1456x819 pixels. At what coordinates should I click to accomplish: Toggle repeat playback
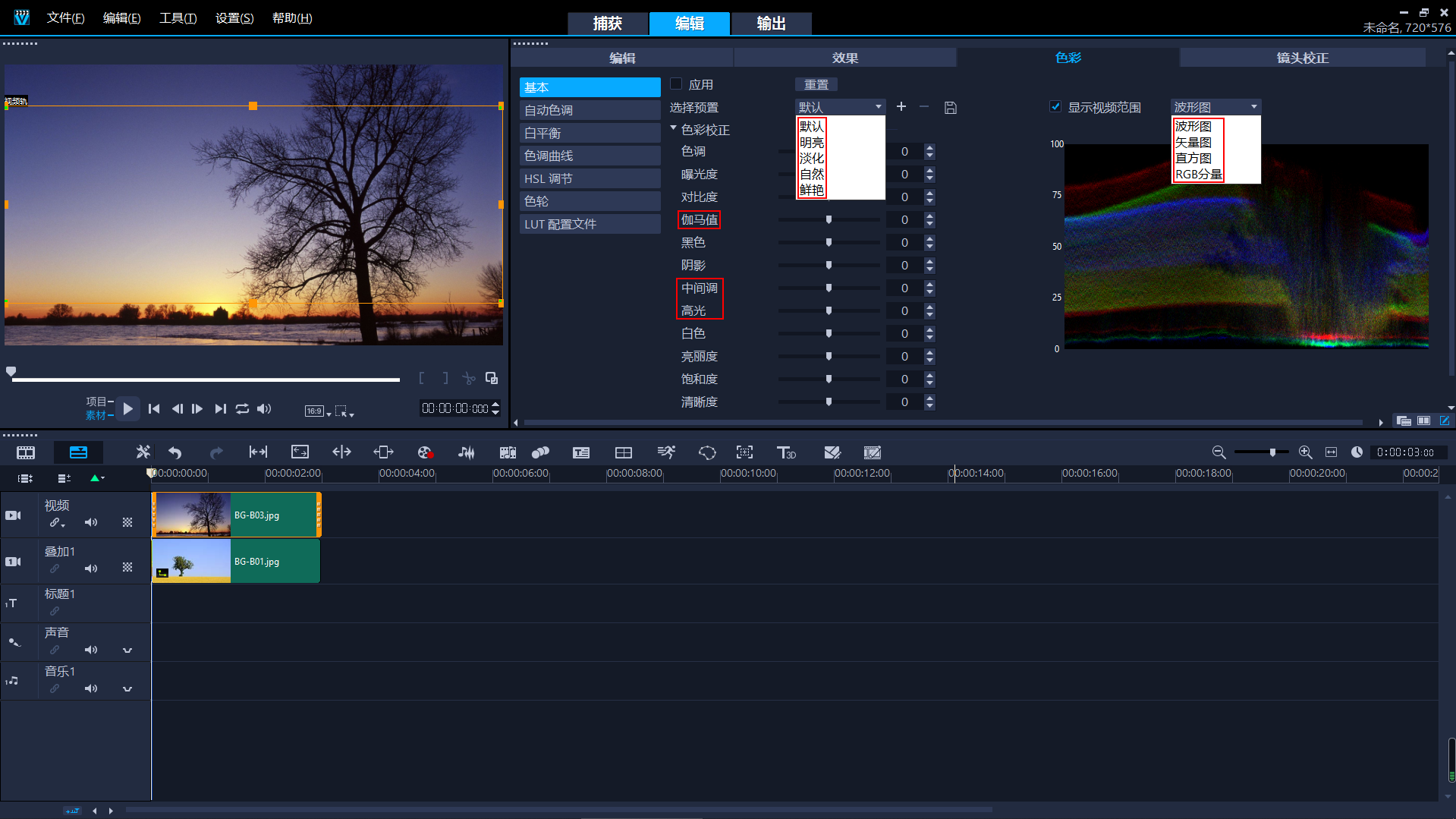[x=242, y=409]
